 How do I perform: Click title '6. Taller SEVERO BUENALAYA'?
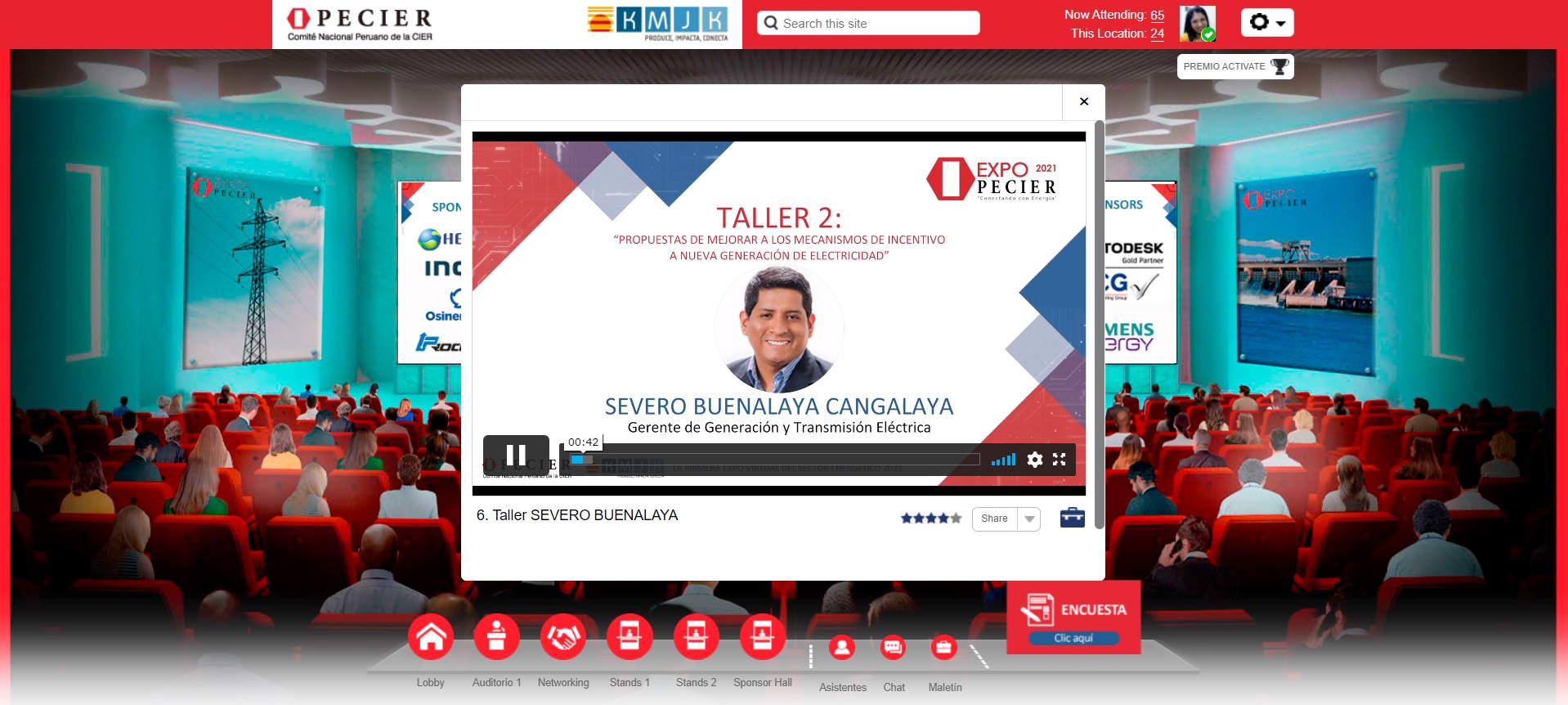[x=577, y=515]
